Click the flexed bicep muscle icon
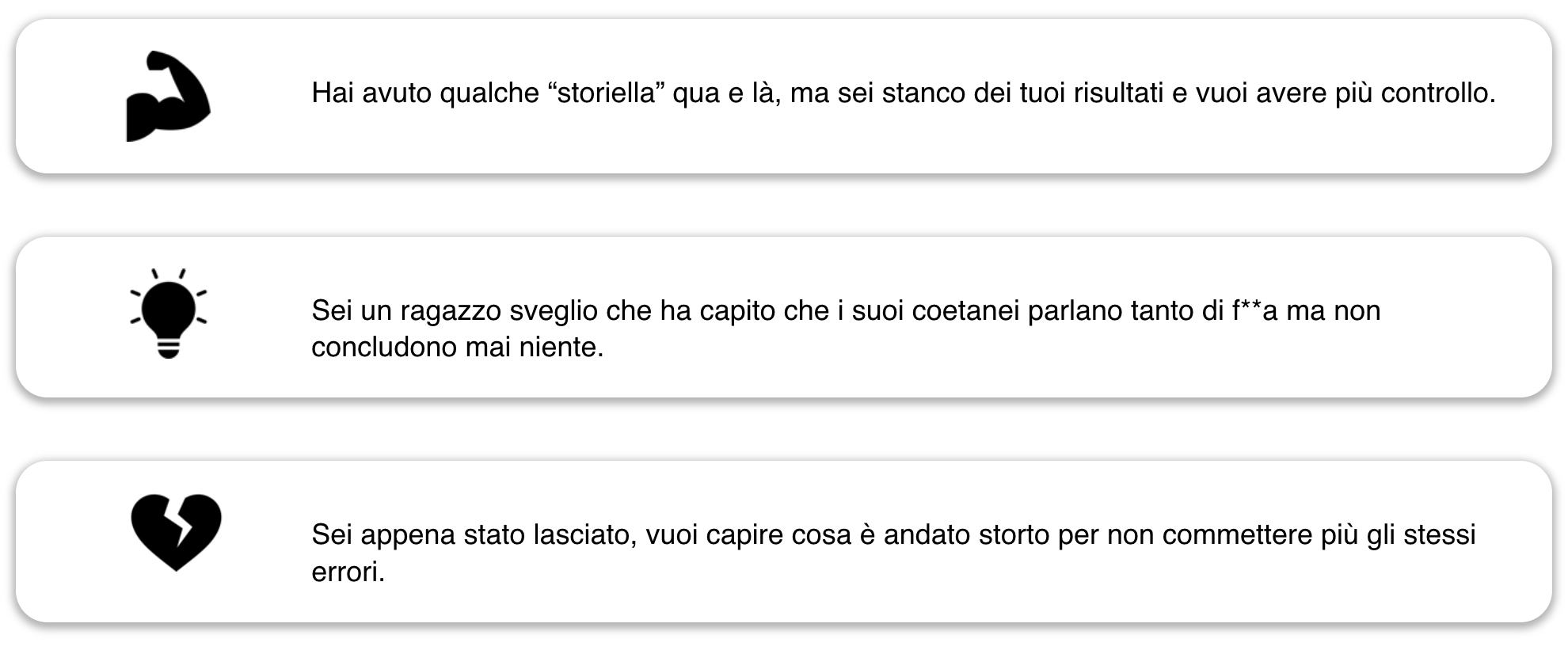Viewport: 1568px width, 654px height. (x=168, y=97)
